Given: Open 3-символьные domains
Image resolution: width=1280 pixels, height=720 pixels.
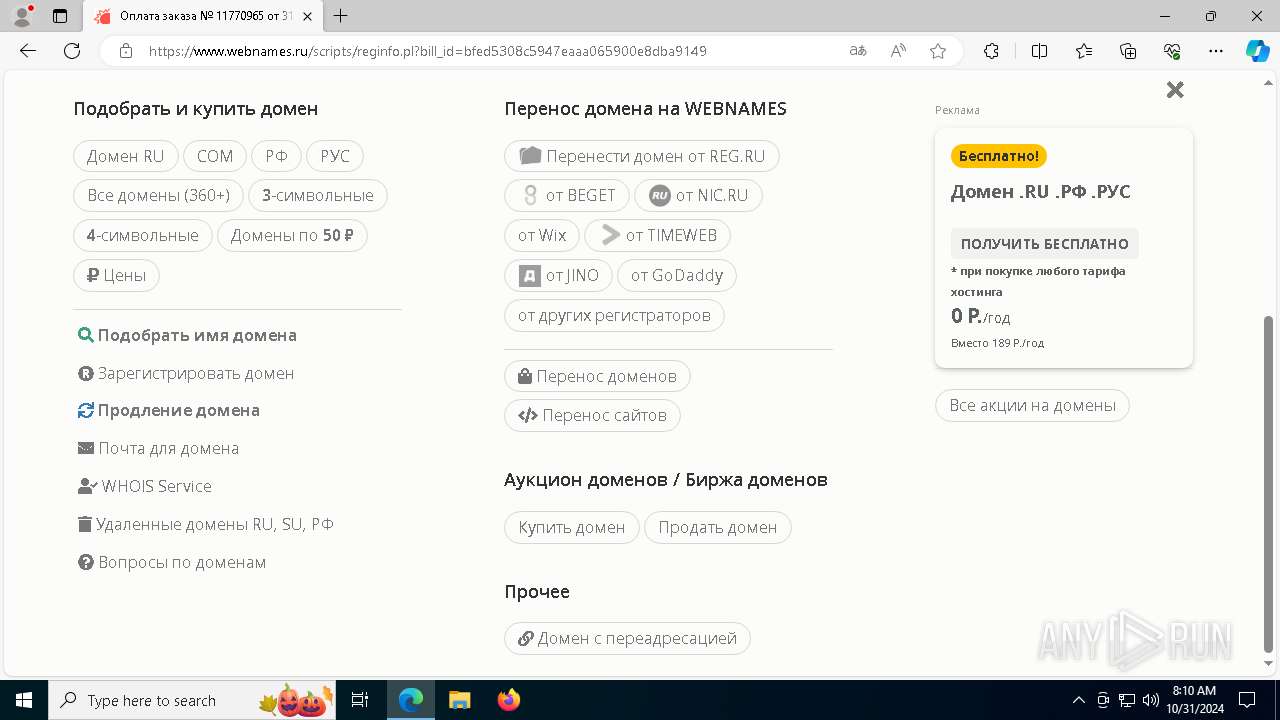Looking at the screenshot, I should coord(318,196).
